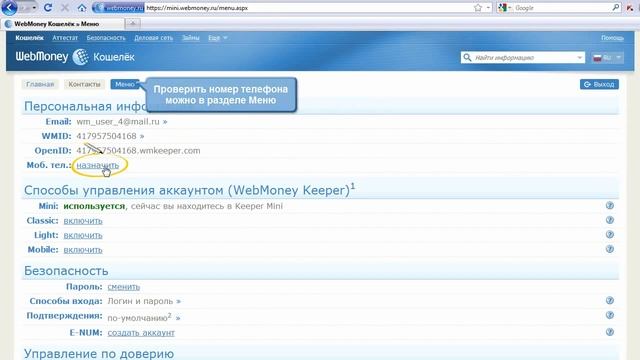Image resolution: width=640 pixels, height=360 pixels.
Task: Open the Деловая сеть menu item
Action: pyautogui.click(x=153, y=38)
